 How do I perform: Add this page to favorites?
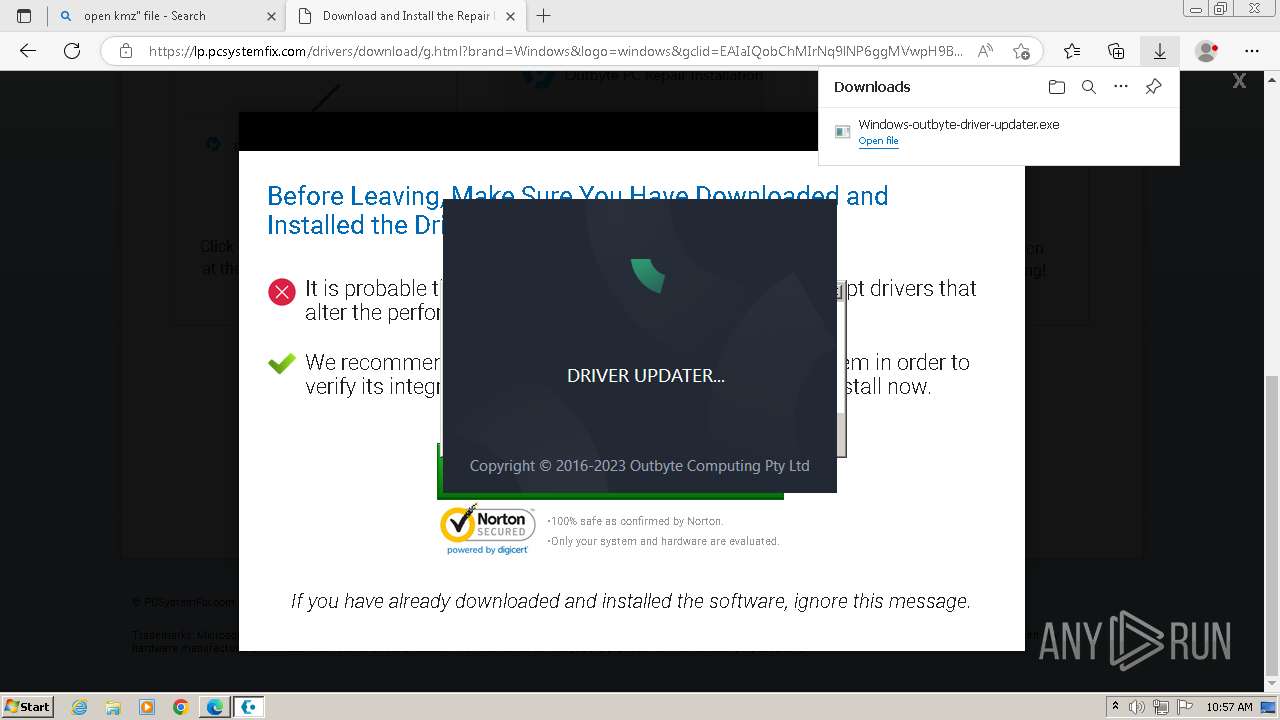click(x=1020, y=51)
